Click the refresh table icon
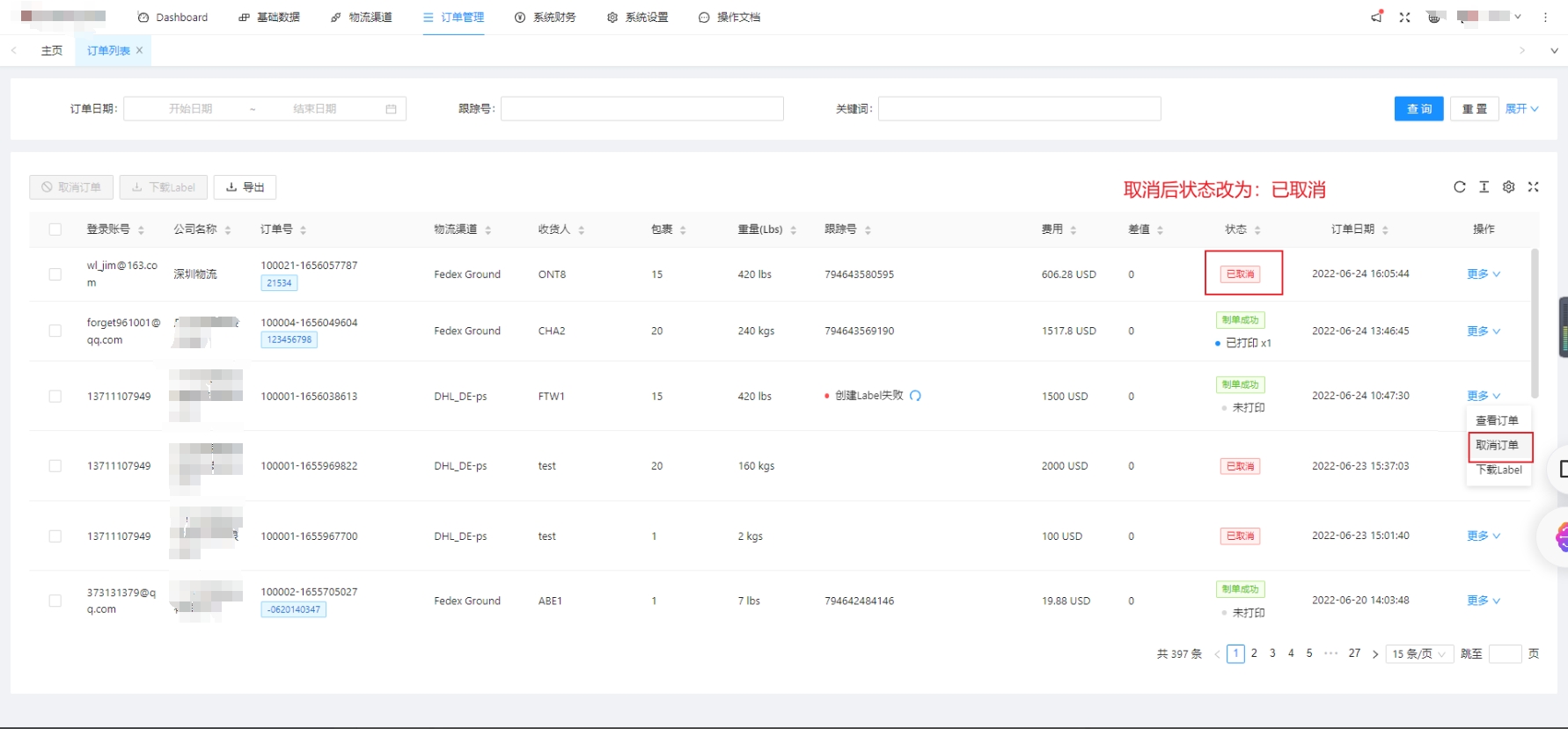Viewport: 1568px width, 729px height. coord(1460,186)
